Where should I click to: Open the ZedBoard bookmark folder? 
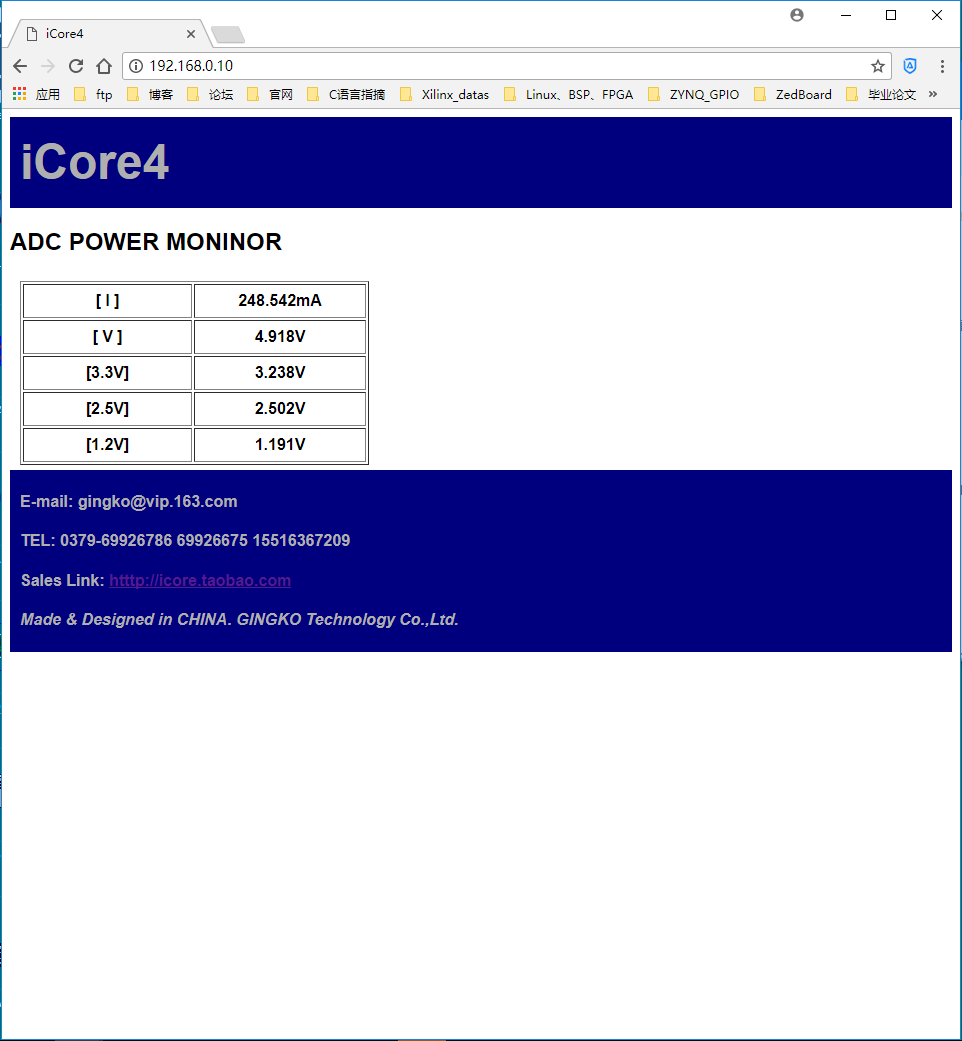pos(793,95)
